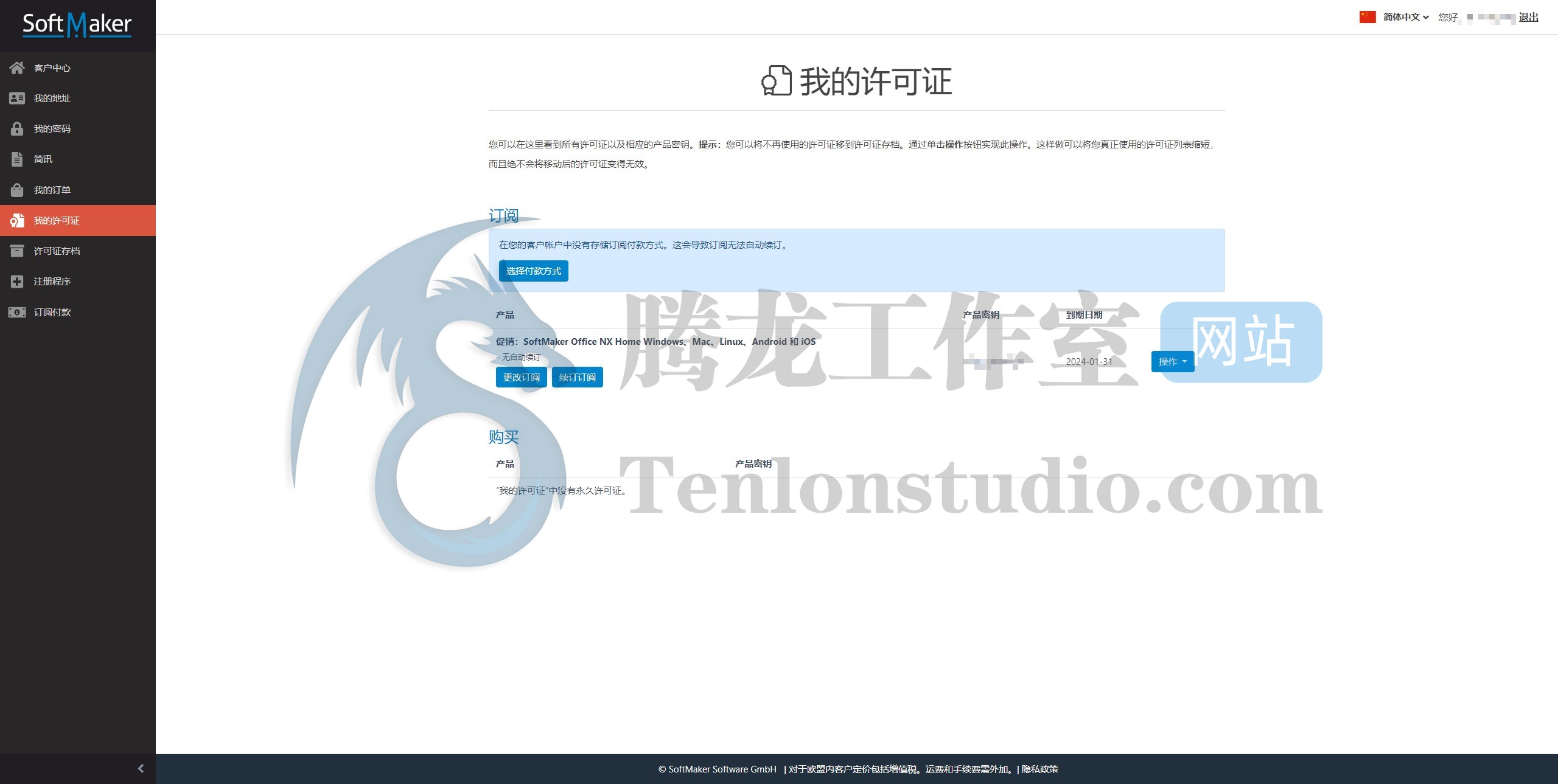This screenshot has width=1558, height=784.
Task: Click the license icon beside 我的许可证
Action: [17, 220]
